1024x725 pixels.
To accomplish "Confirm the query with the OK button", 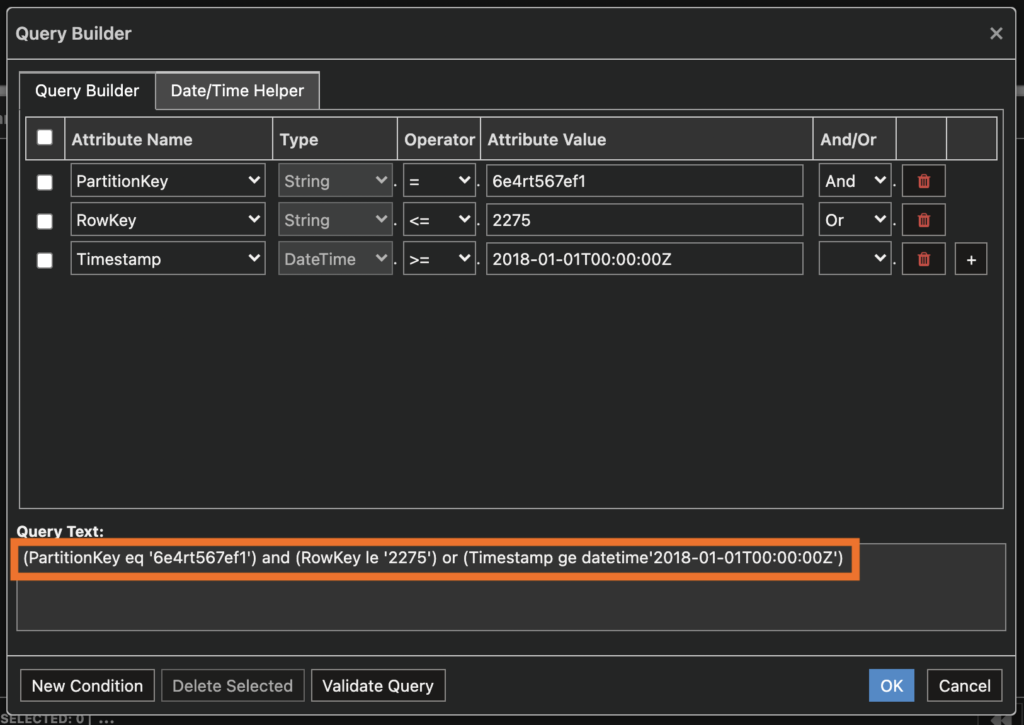I will click(x=891, y=685).
